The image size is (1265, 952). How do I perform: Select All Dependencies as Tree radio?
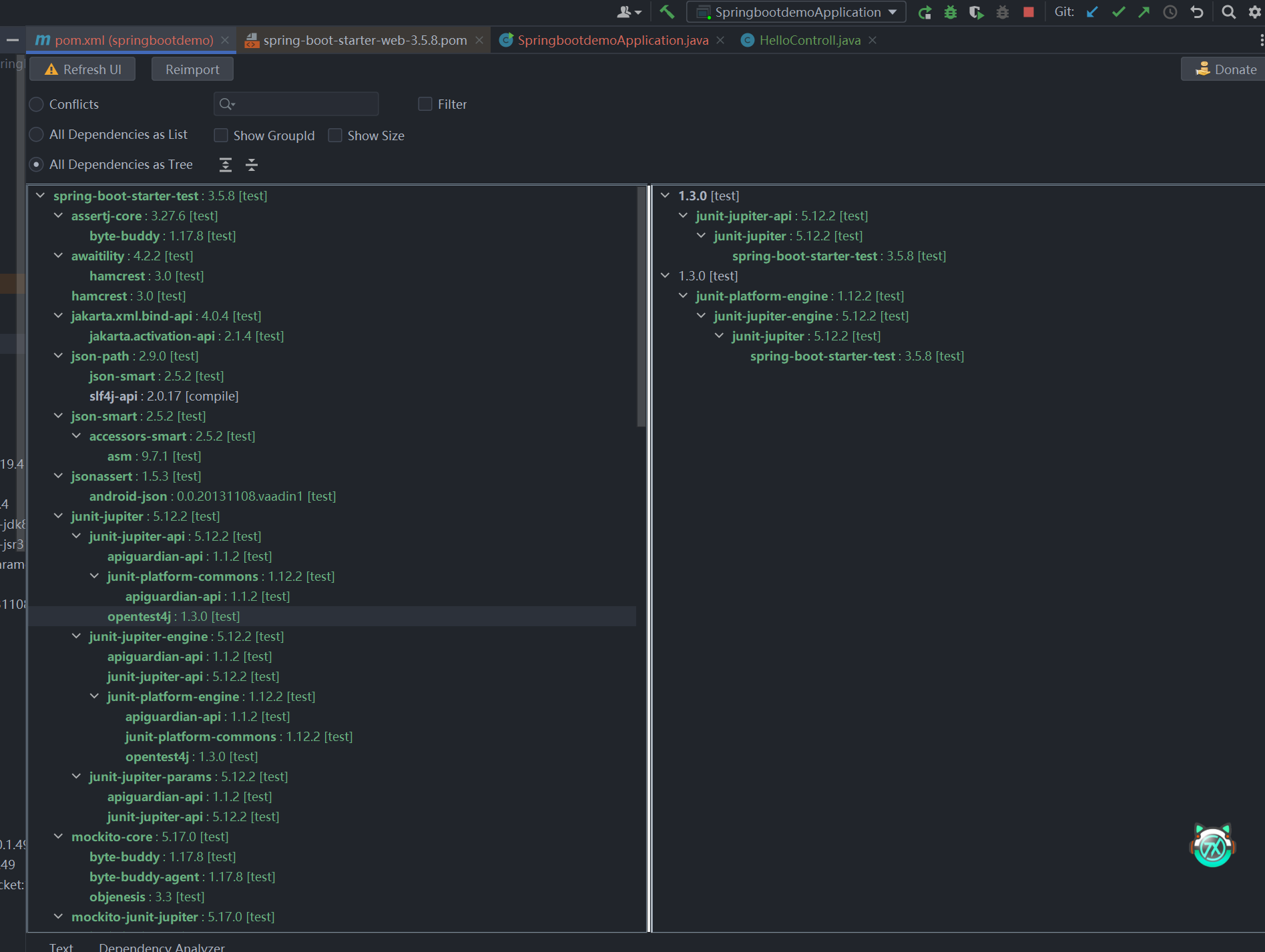pyautogui.click(x=37, y=164)
